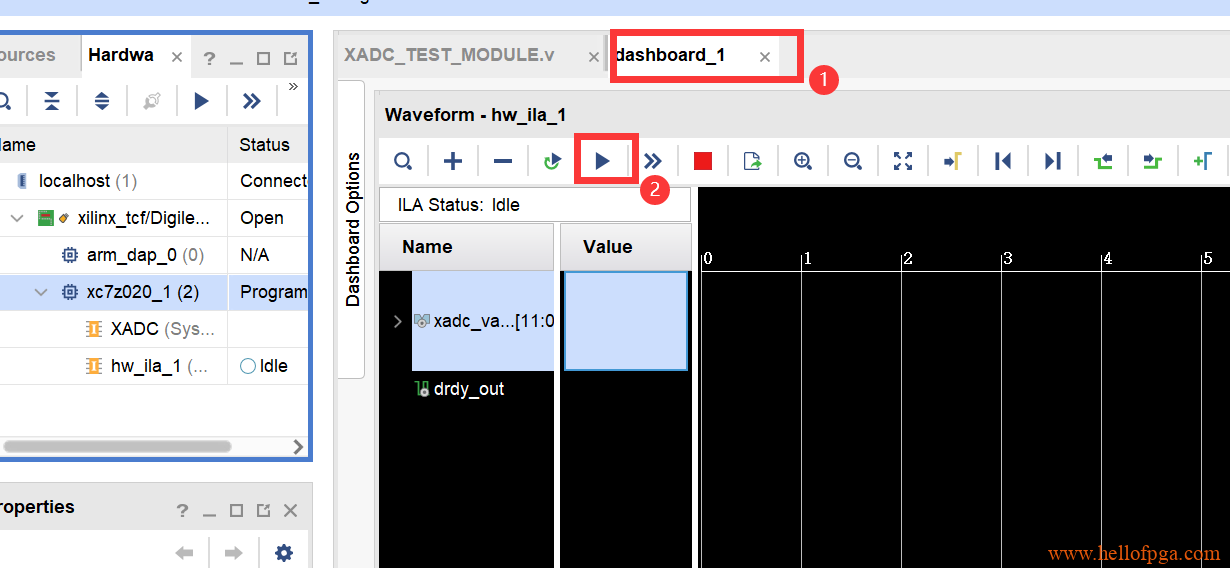The image size is (1230, 568).
Task: Toggle auto re-trigger in waveform toolbar
Action: coord(552,161)
